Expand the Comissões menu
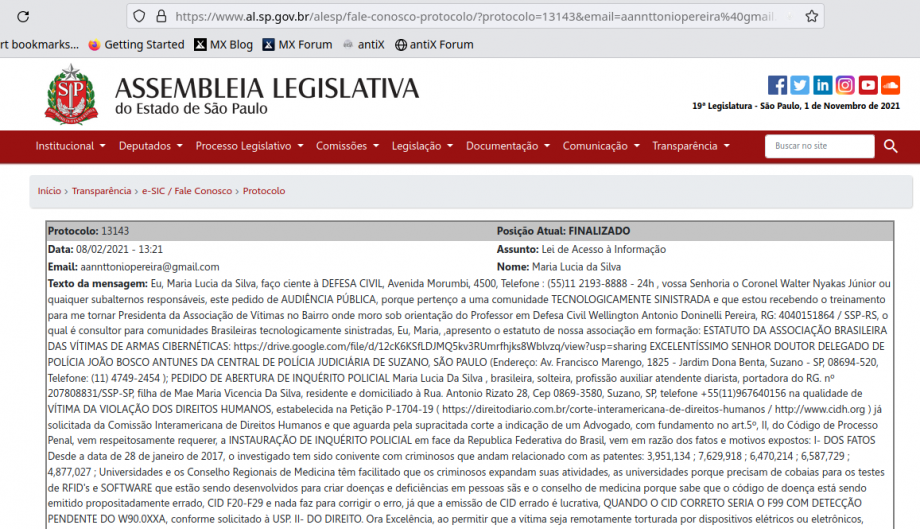The image size is (920, 529). (x=347, y=146)
